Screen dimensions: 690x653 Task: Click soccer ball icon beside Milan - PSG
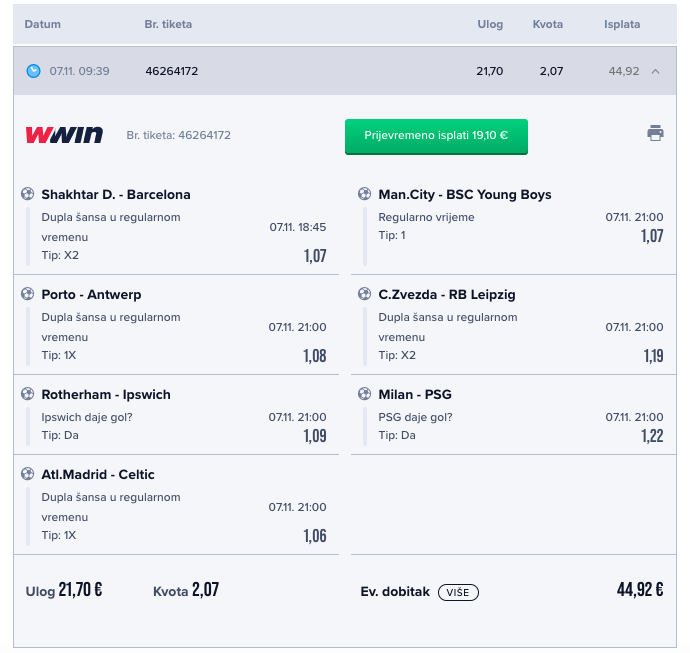tap(364, 394)
